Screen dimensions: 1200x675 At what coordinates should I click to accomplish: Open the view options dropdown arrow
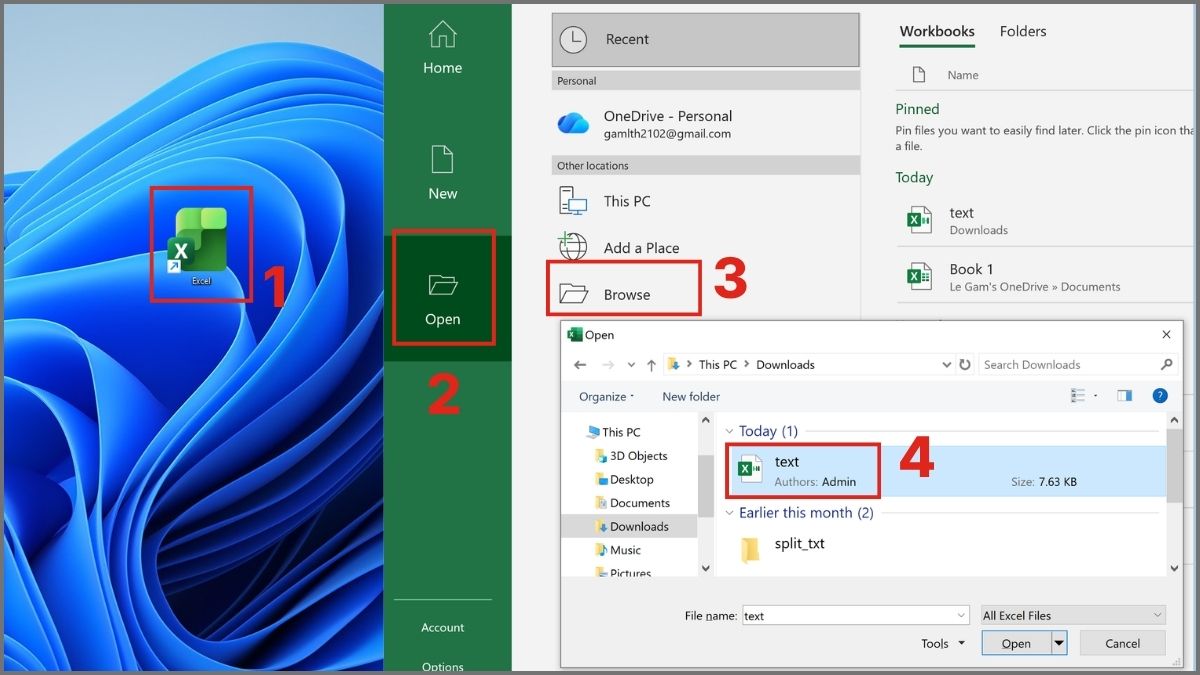1096,396
